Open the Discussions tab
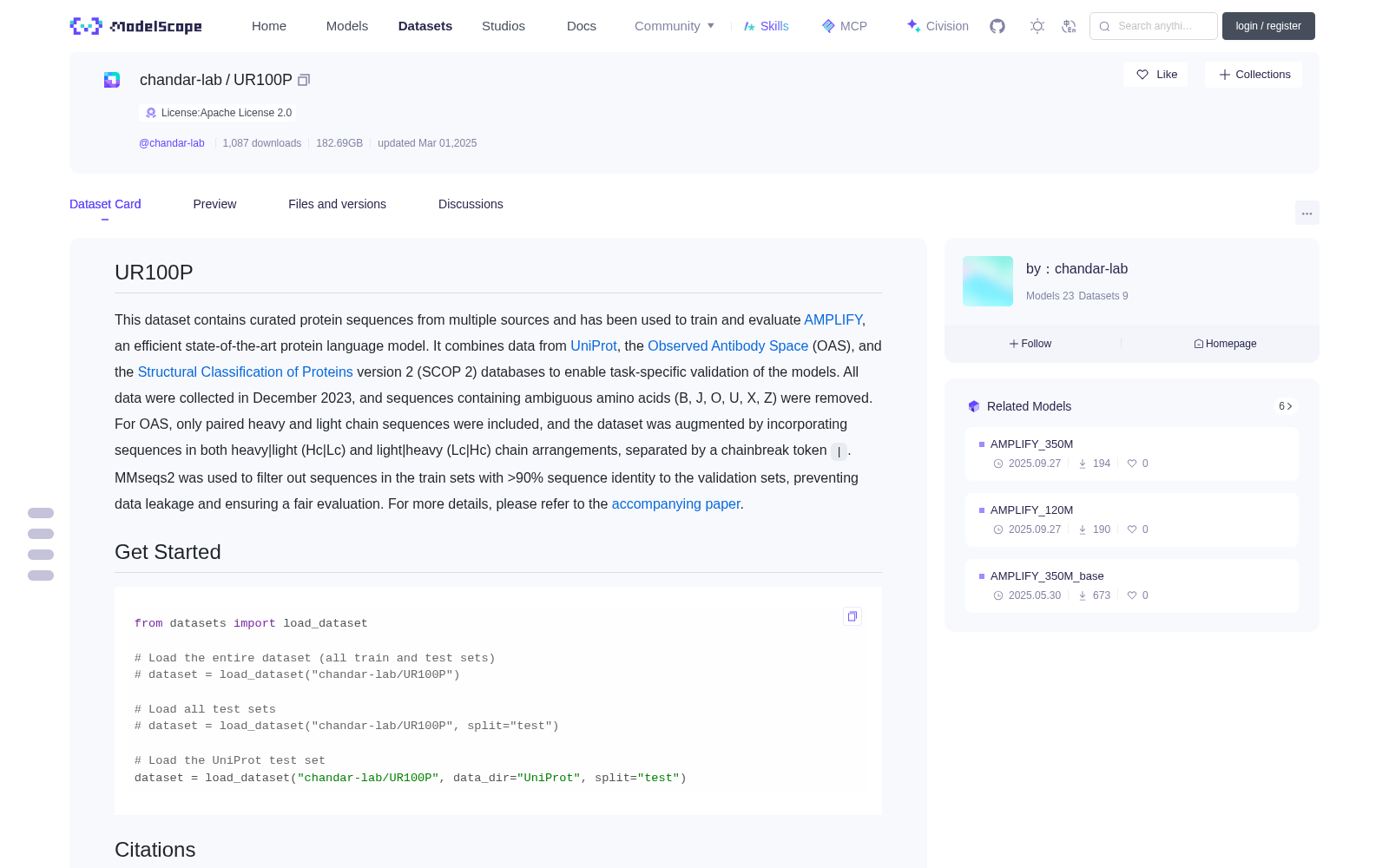Viewport: 1389px width, 868px height. coord(471,204)
